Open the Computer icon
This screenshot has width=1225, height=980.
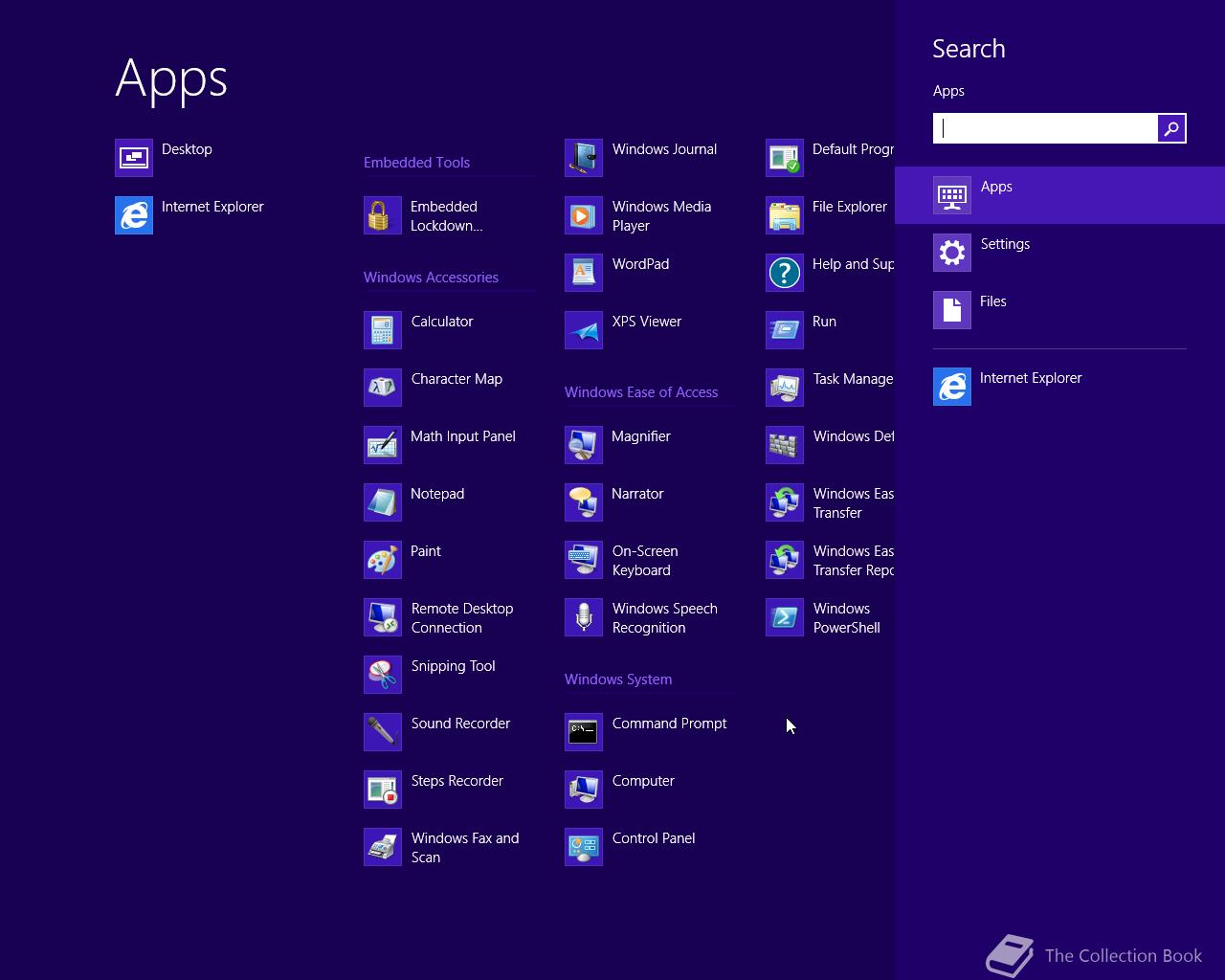(584, 790)
